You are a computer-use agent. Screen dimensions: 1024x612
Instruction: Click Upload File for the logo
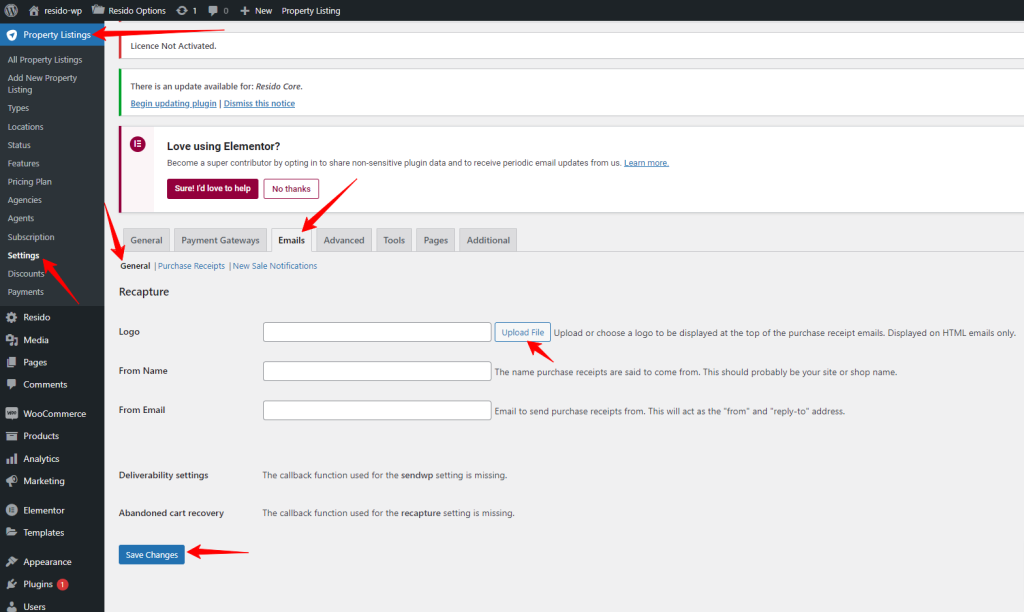click(522, 331)
